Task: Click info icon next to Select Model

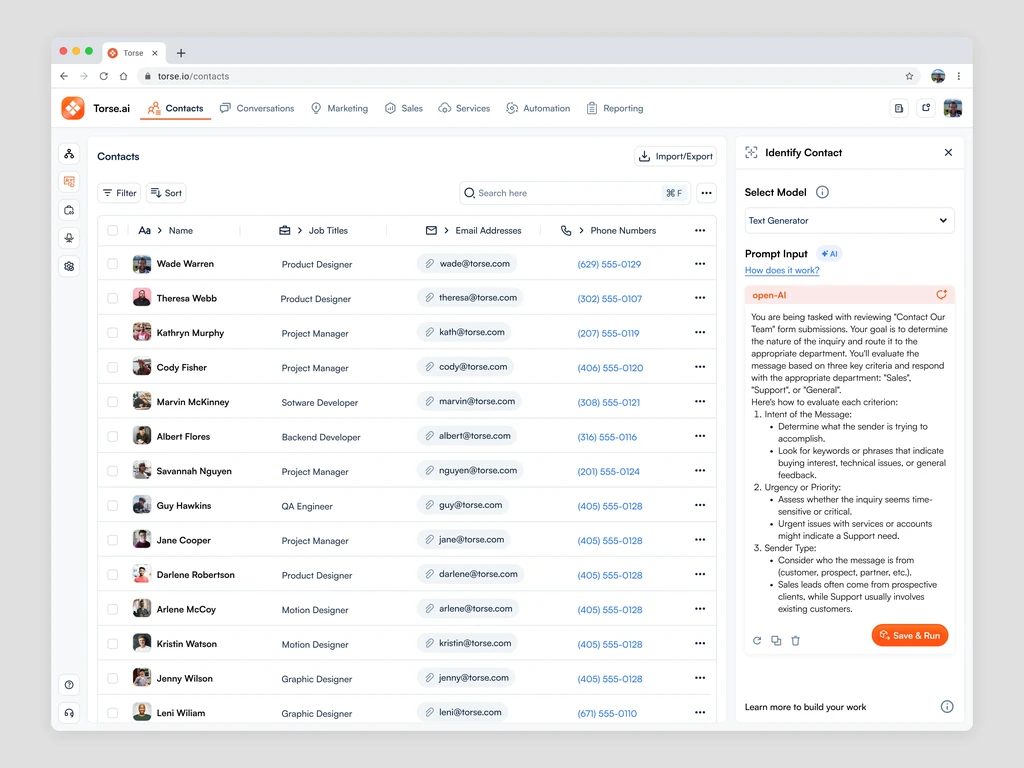Action: tap(822, 192)
